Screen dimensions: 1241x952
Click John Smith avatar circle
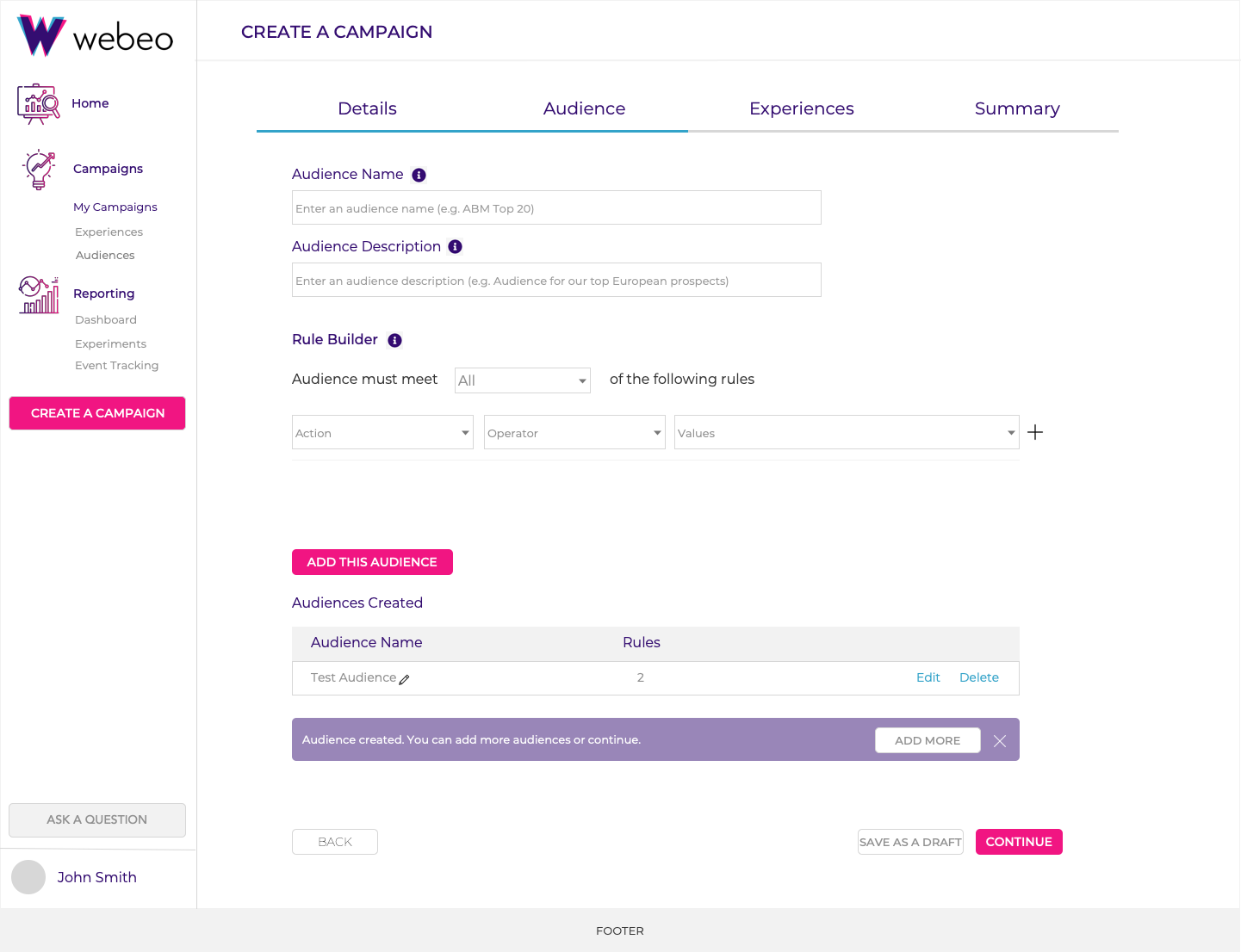(28, 877)
